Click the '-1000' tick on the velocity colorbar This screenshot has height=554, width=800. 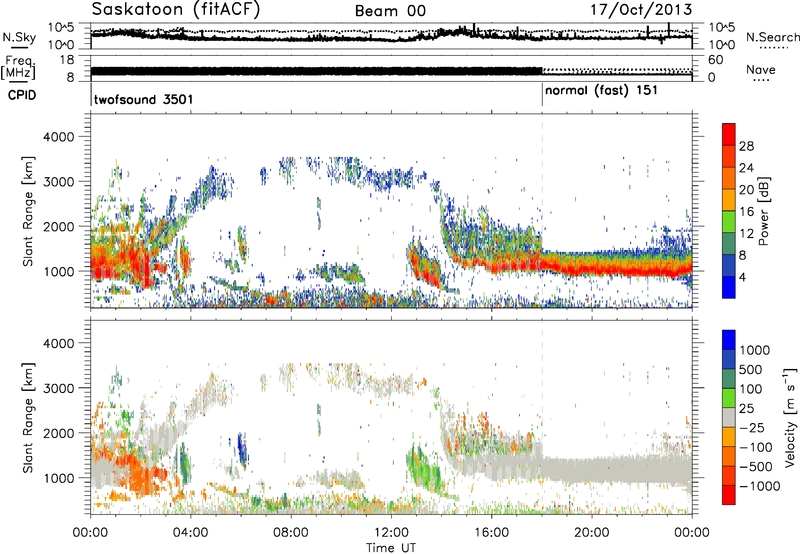click(760, 486)
